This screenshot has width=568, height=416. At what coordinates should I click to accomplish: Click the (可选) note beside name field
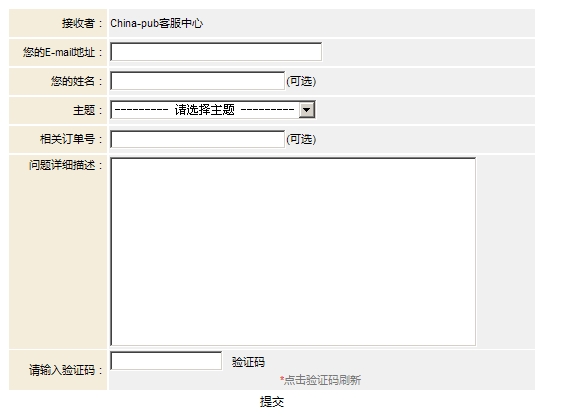(301, 81)
